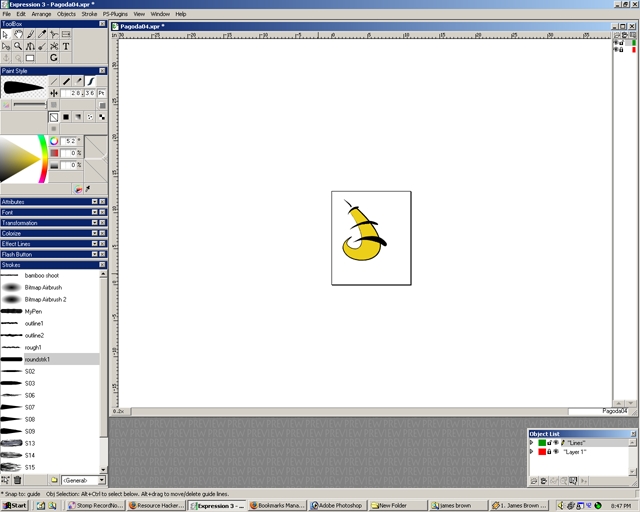Screen dimensions: 640x512
Task: Click the Start button
Action: click(15, 505)
